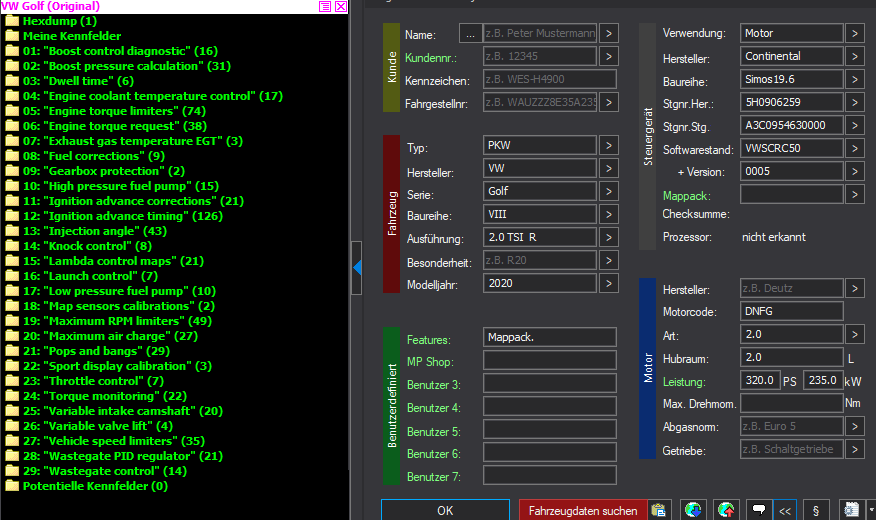Screen dimensions: 876x520
Task: Click the clipboard paste icon beside Fahrzeugdaten suchen
Action: click(659, 510)
